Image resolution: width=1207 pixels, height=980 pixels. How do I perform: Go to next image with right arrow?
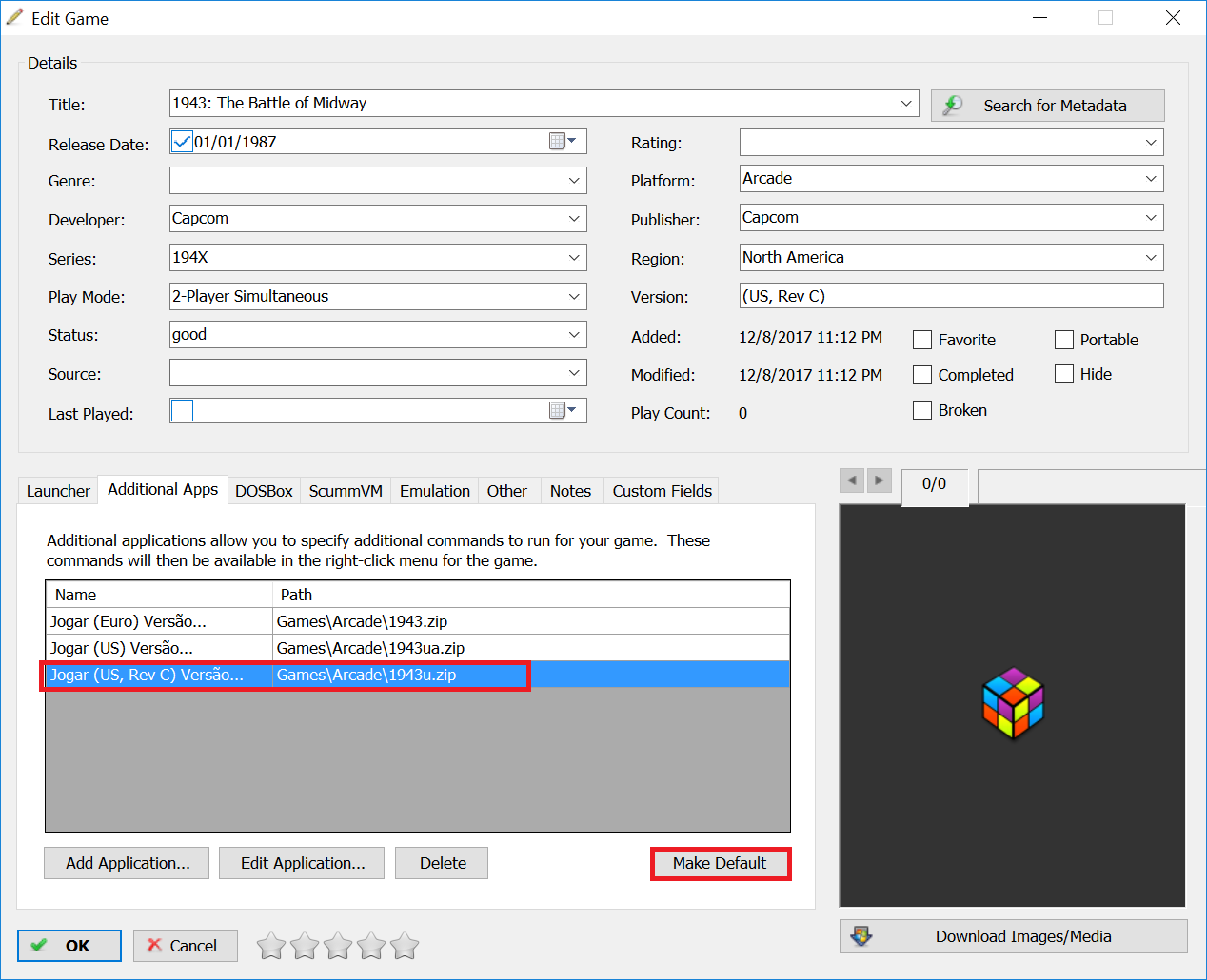[880, 480]
